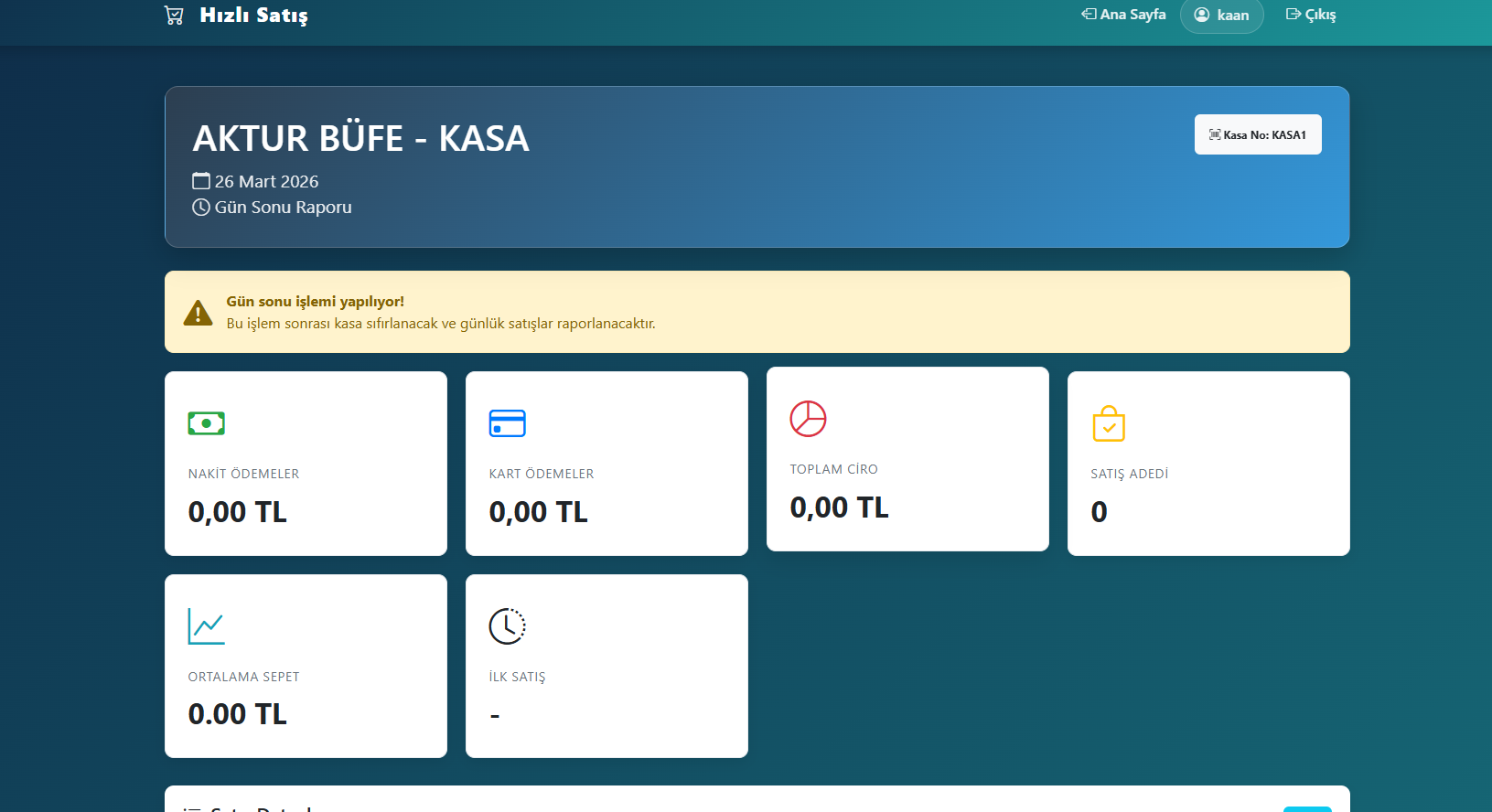Select the green cash icon for Nakit Ödemeler
1492x812 pixels.
[206, 423]
